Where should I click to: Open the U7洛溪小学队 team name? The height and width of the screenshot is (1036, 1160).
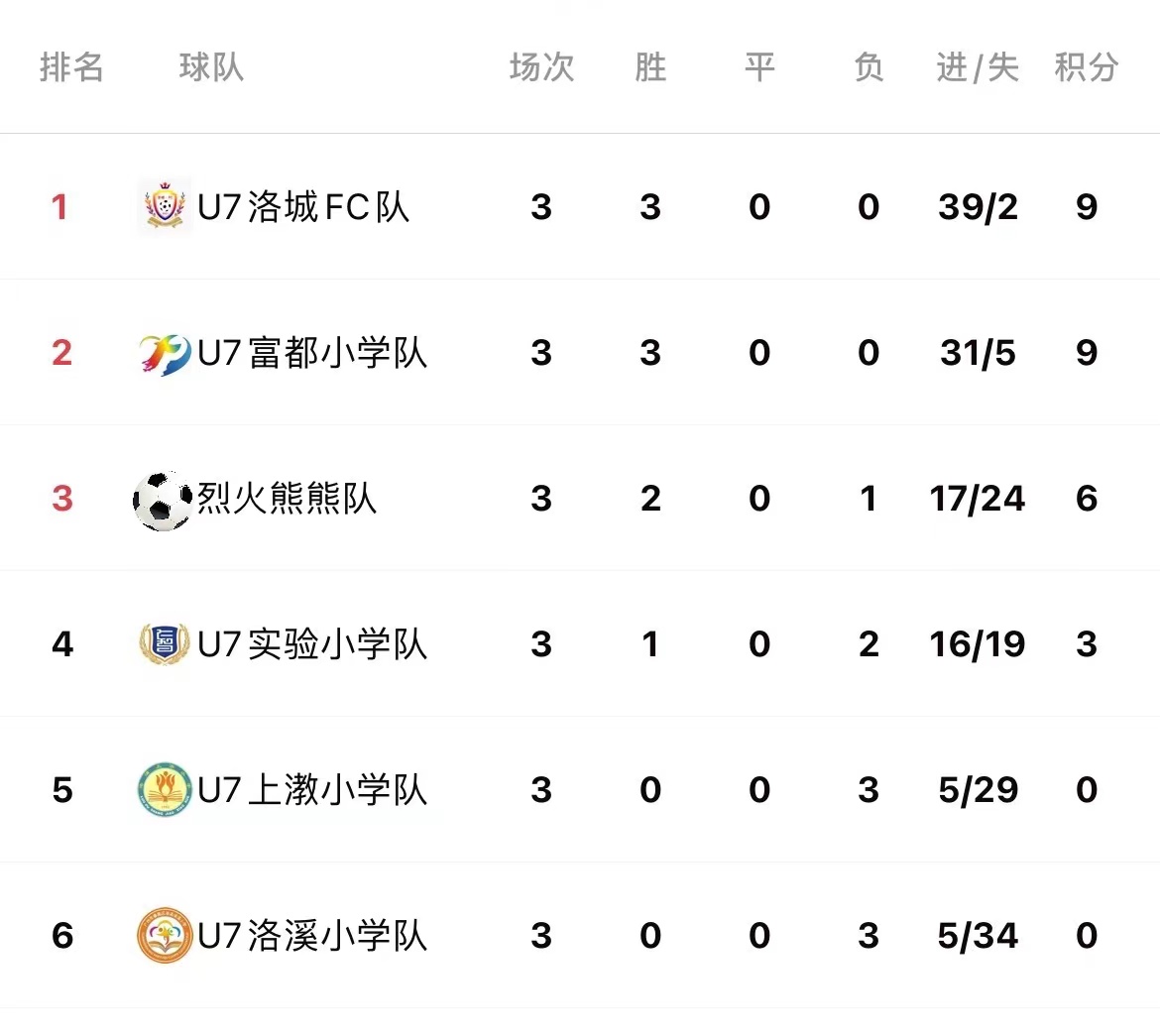click(312, 935)
